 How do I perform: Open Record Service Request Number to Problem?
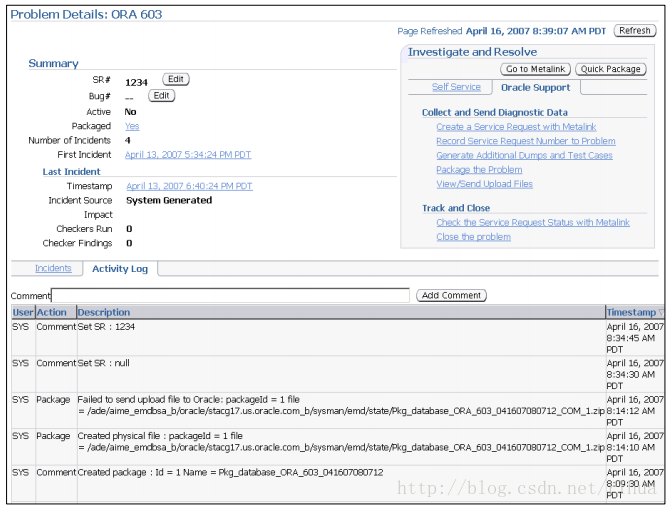(x=526, y=141)
